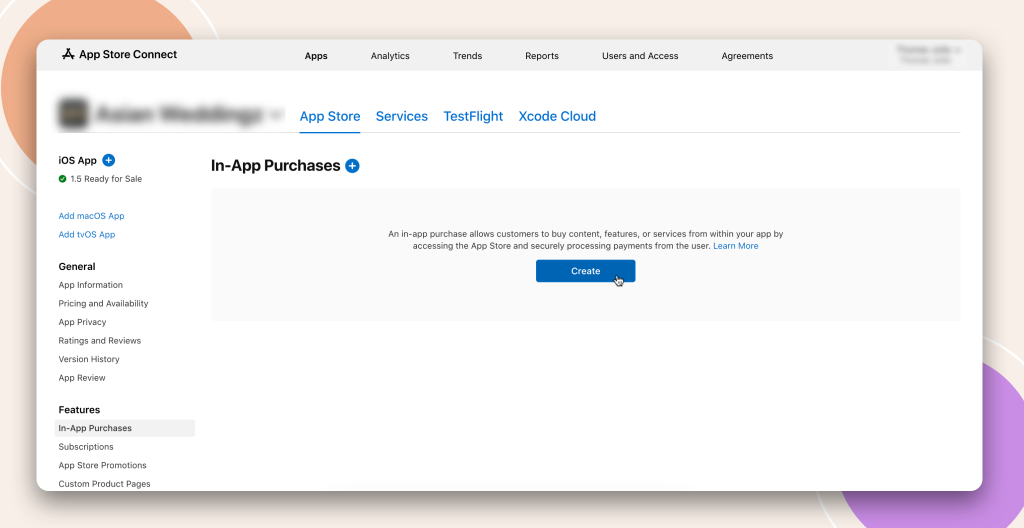Click Add tvOS App link
The width and height of the screenshot is (1024, 528).
[87, 235]
